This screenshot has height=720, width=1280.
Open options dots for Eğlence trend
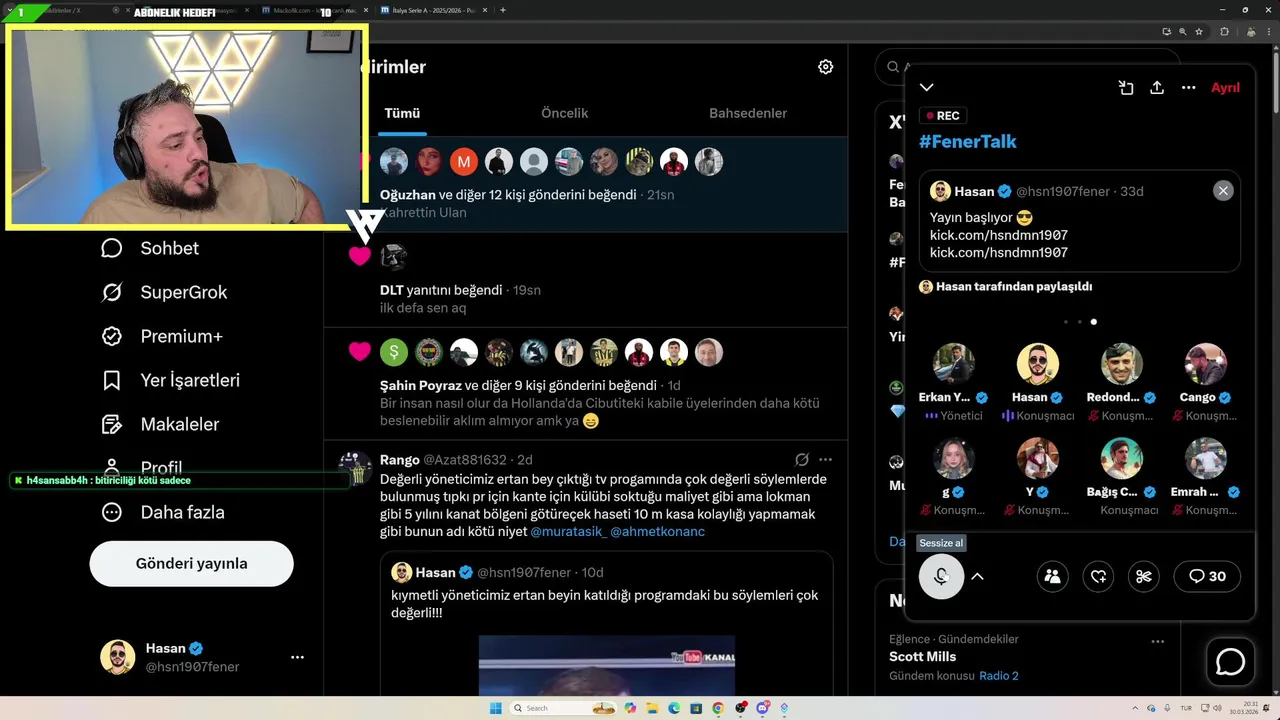(1157, 641)
